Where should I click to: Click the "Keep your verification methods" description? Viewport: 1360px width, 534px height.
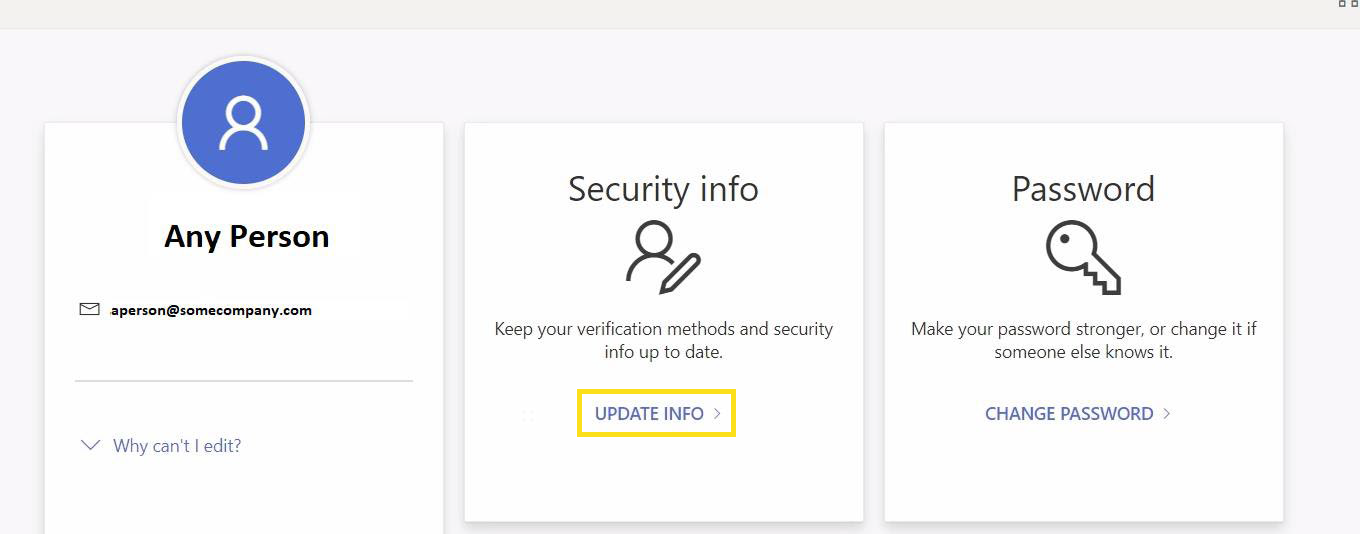pos(663,340)
